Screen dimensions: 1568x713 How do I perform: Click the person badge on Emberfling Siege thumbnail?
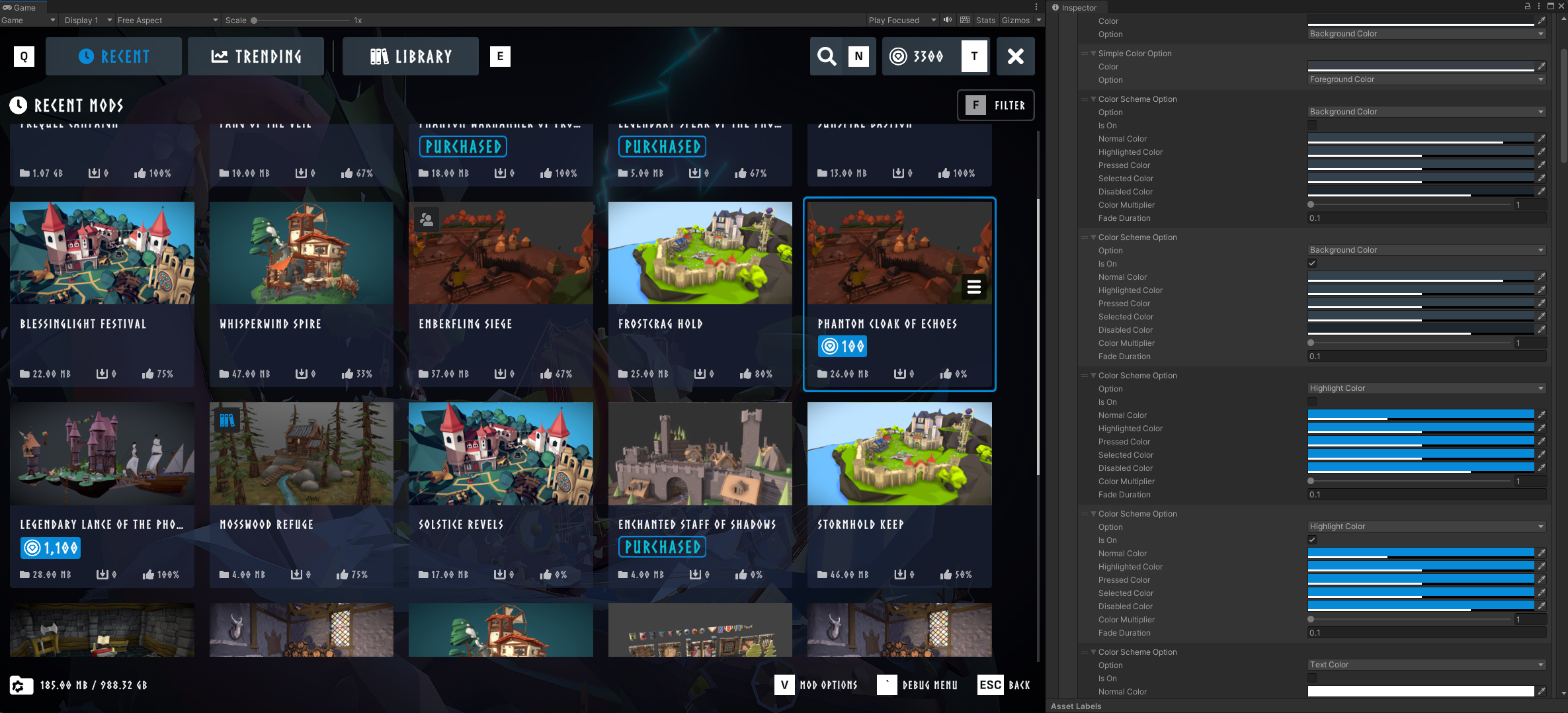tap(427, 220)
